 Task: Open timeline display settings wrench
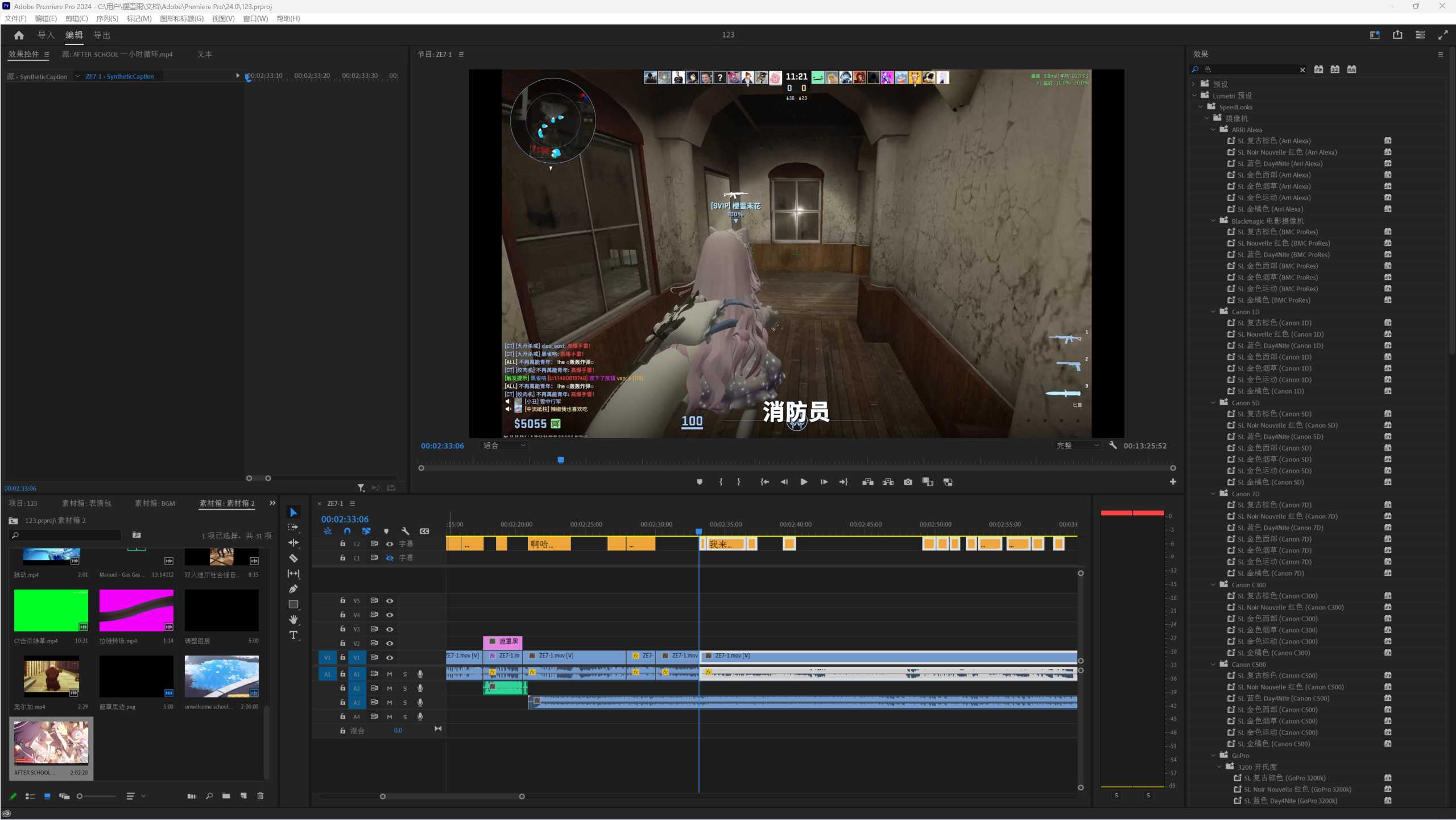point(405,531)
